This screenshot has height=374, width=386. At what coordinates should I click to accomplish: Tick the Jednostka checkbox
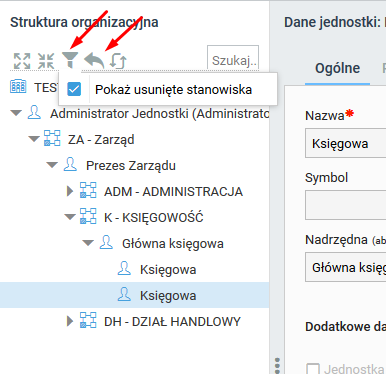tap(313, 369)
